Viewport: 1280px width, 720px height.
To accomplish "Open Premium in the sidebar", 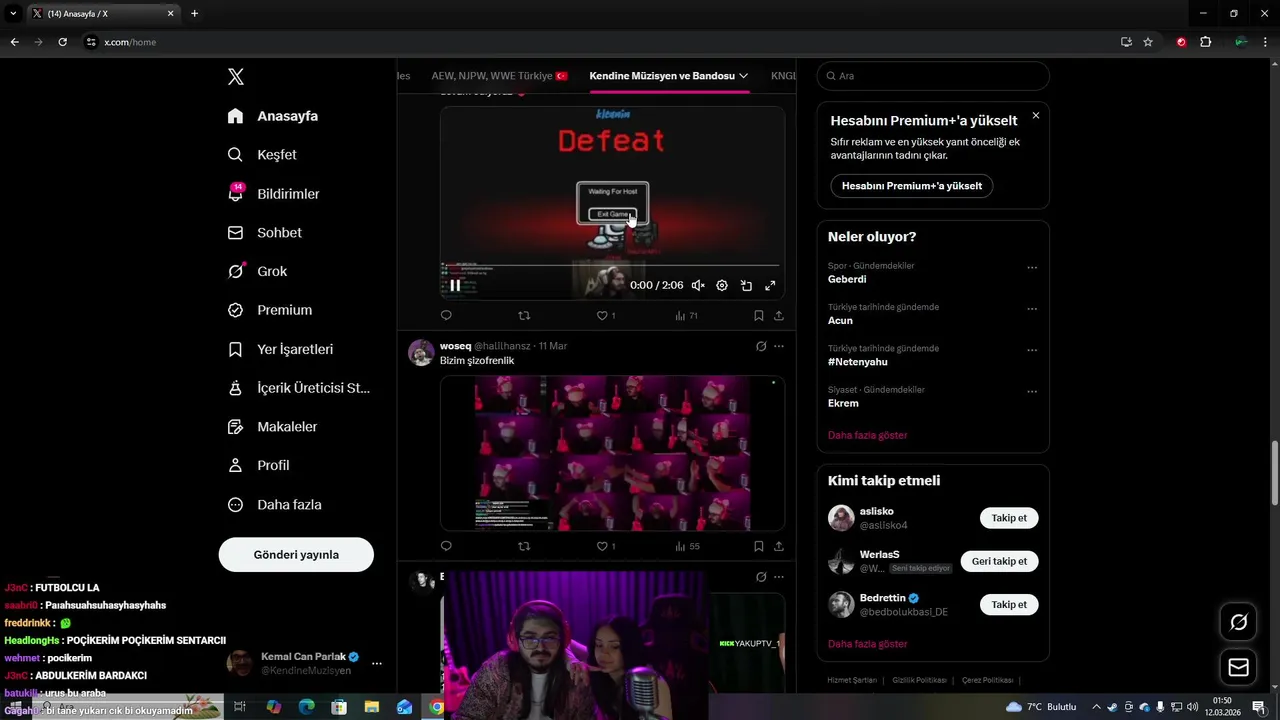I will pos(269,310).
